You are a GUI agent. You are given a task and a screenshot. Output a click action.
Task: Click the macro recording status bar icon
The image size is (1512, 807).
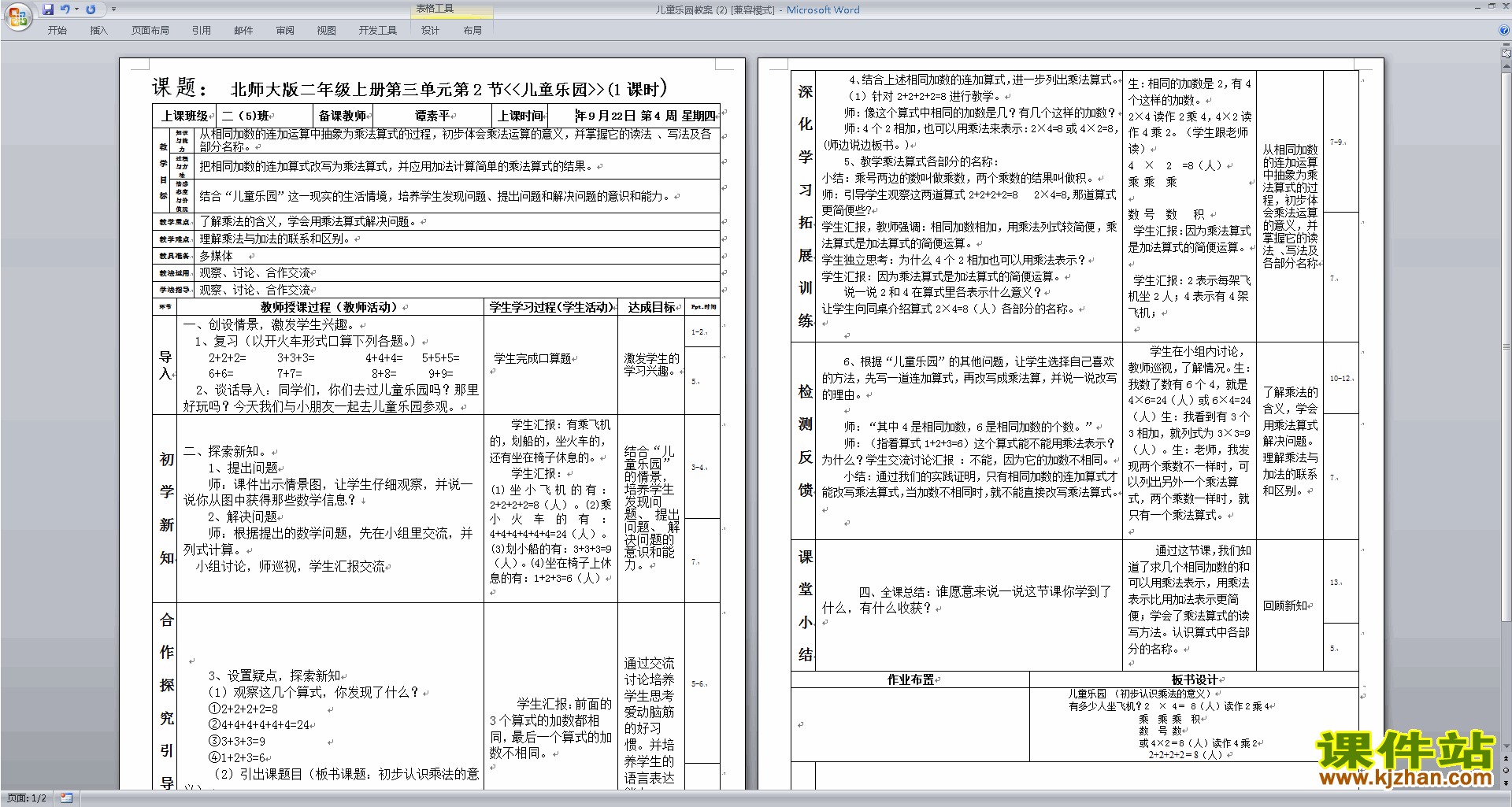[x=66, y=798]
